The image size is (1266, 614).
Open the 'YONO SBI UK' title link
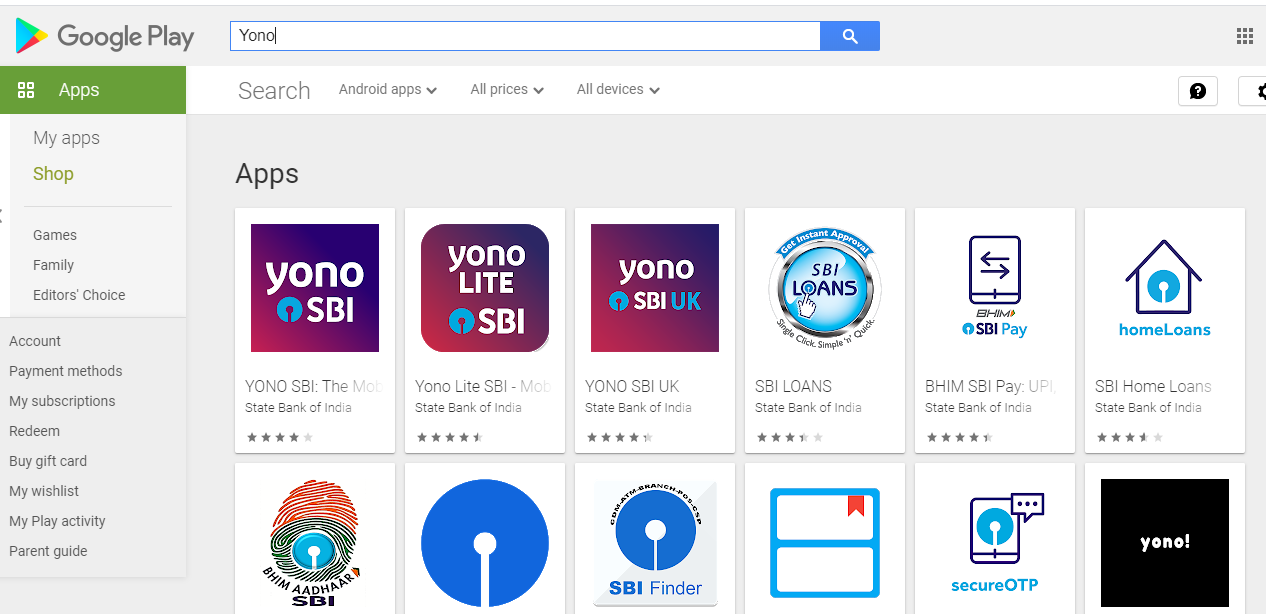[x=632, y=386]
